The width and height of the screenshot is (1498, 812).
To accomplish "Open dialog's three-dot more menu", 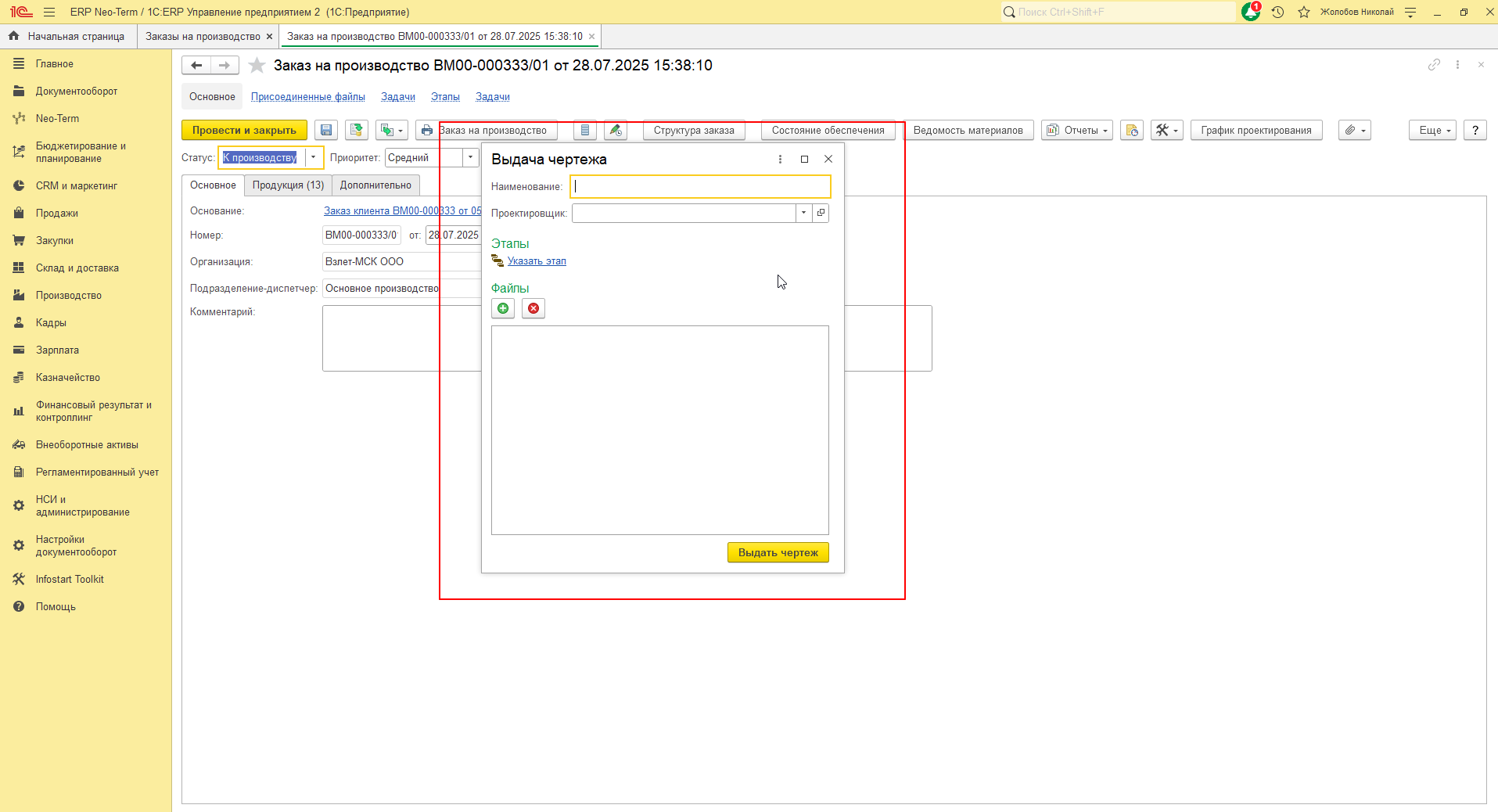I will point(780,159).
